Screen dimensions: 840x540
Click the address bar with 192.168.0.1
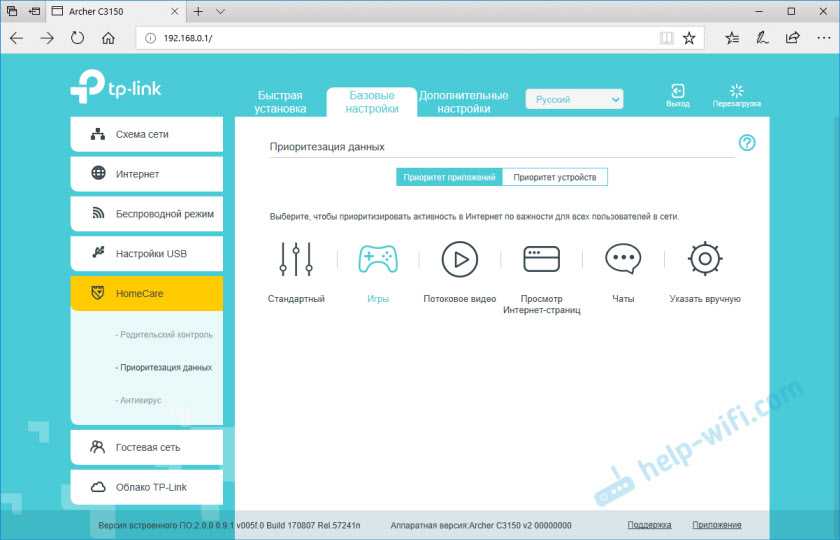400,38
